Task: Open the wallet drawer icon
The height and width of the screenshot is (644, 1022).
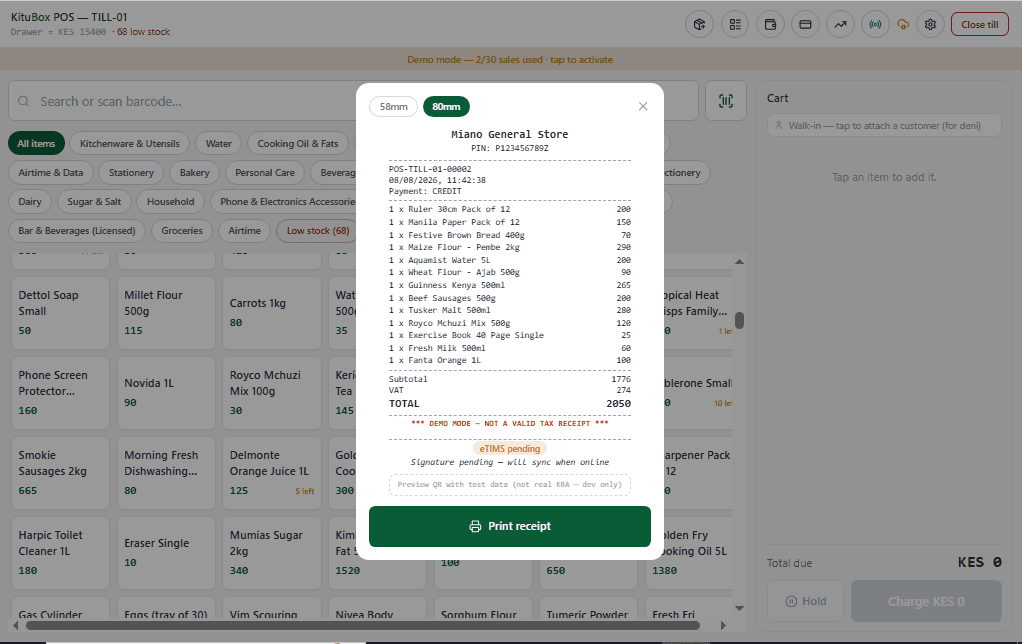Action: pos(770,25)
